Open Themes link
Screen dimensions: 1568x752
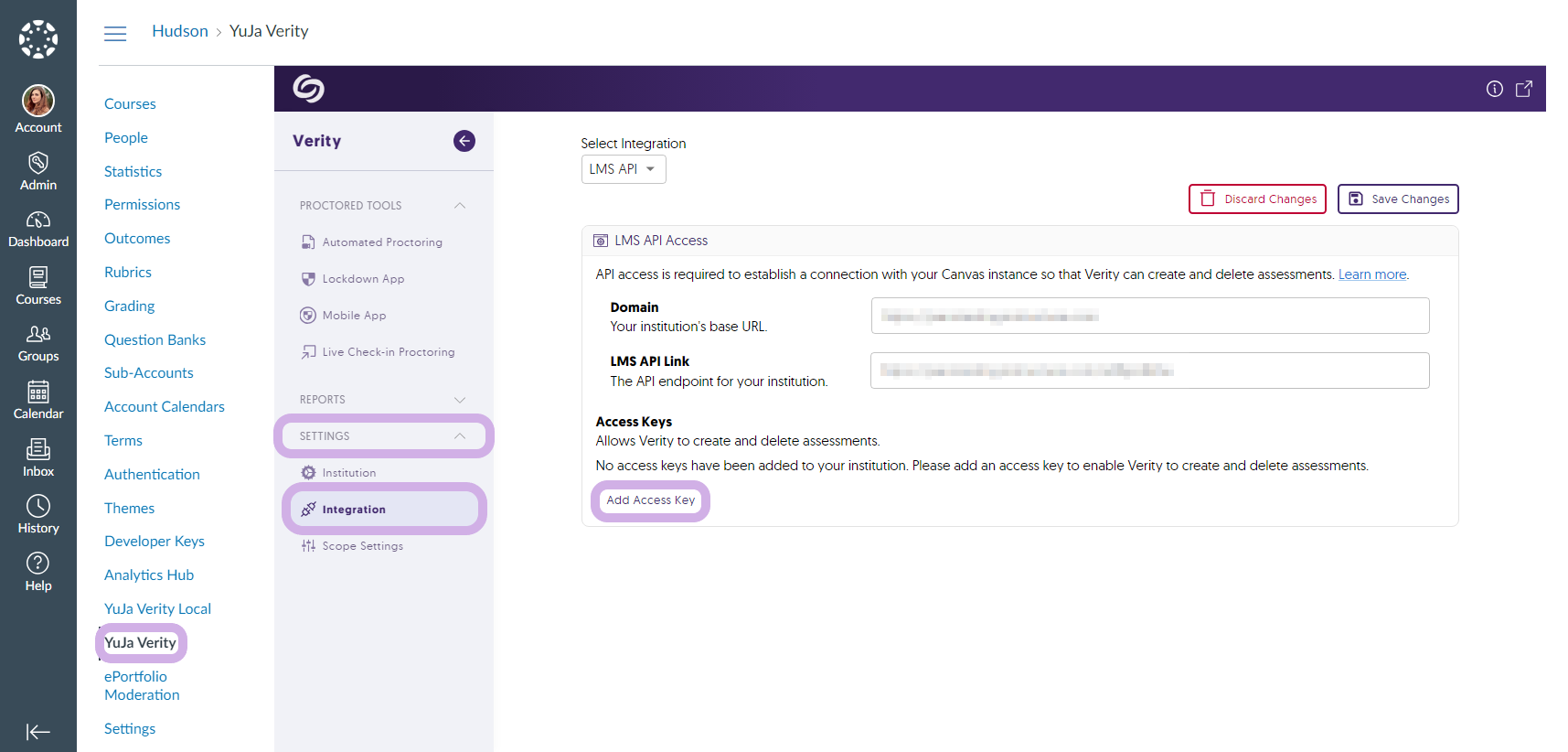129,509
